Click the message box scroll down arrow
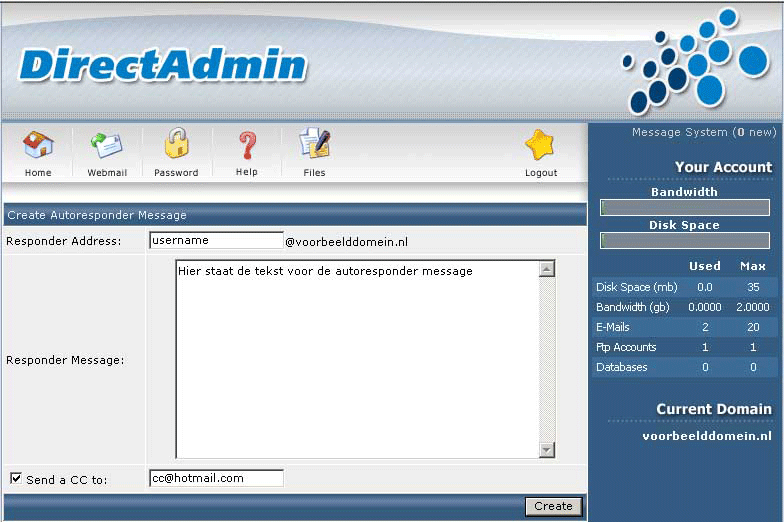784x522 pixels. [547, 450]
